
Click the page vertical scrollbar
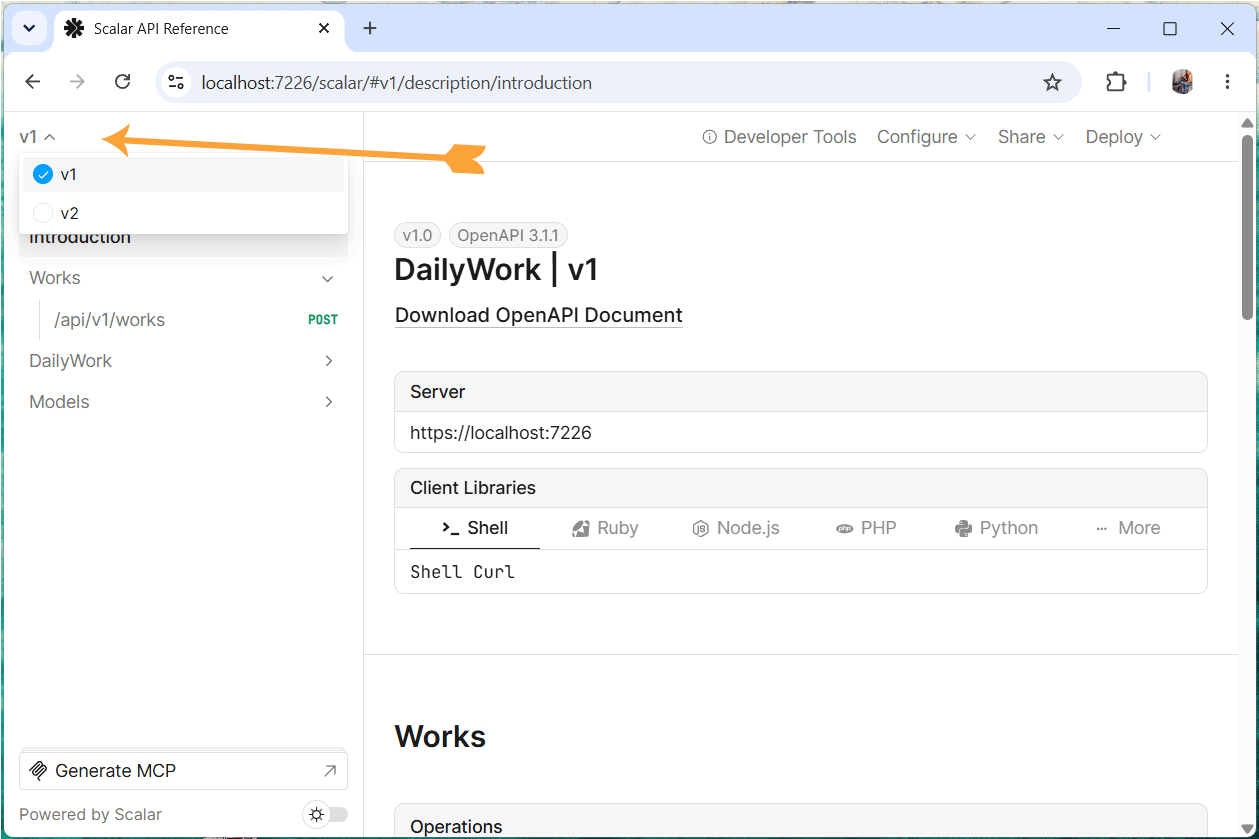pos(1247,228)
